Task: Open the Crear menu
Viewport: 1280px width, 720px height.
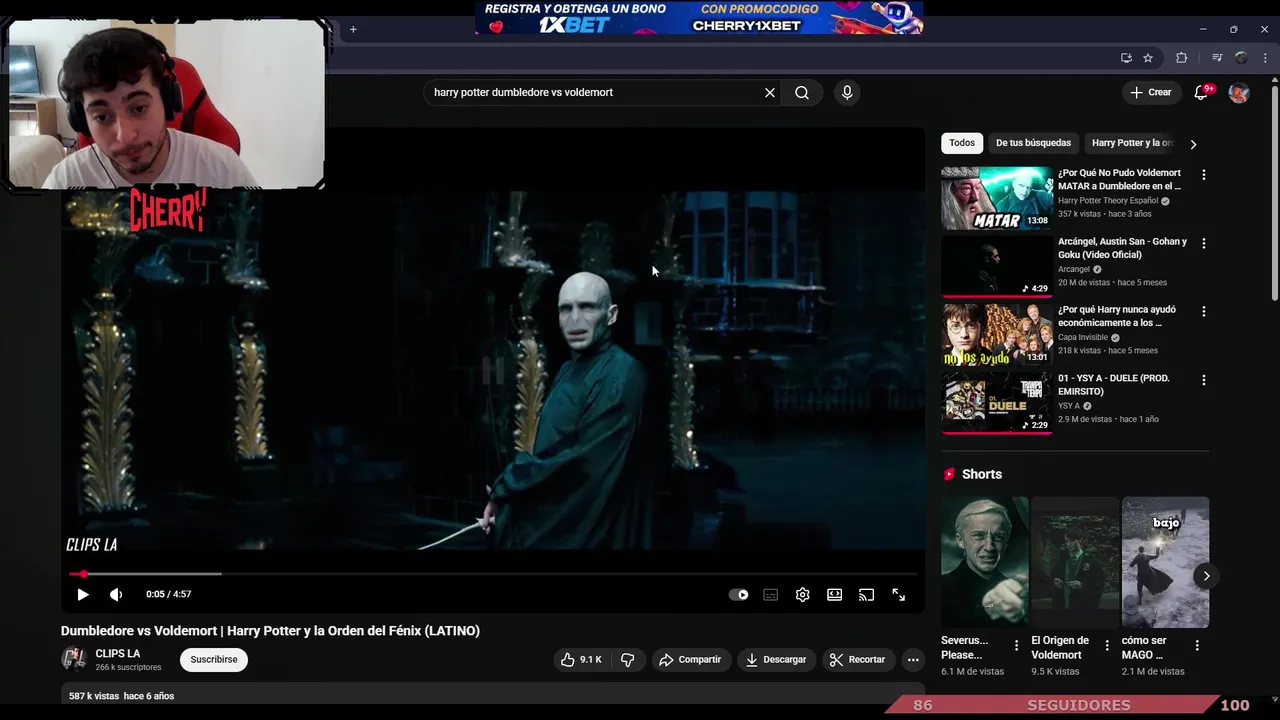Action: (1151, 92)
